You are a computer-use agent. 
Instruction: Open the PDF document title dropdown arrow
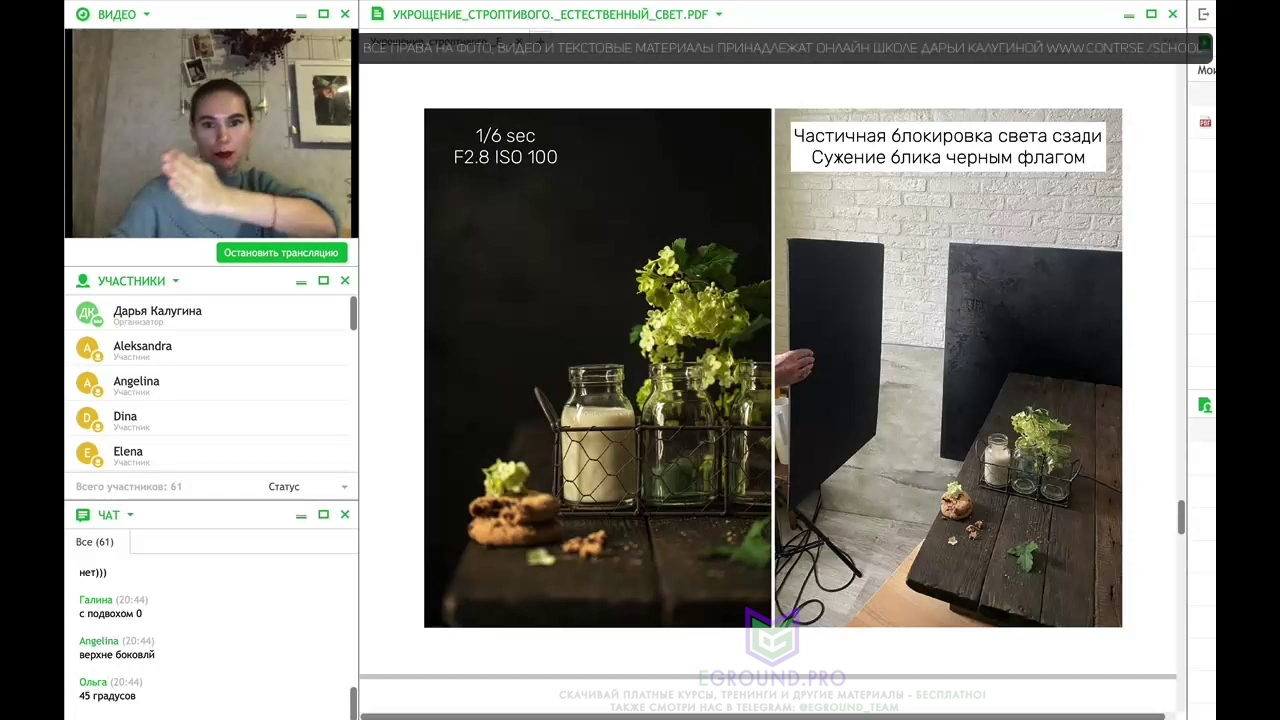(x=719, y=14)
